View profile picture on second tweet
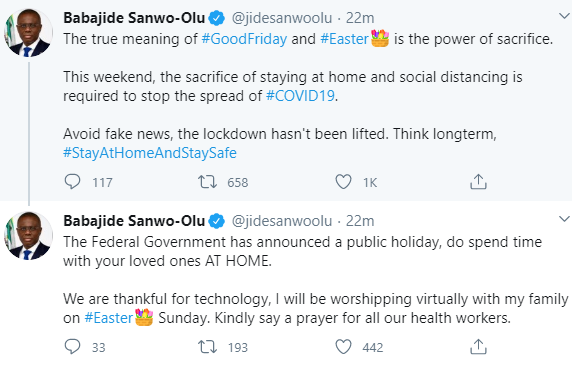The image size is (572, 365). [x=28, y=236]
